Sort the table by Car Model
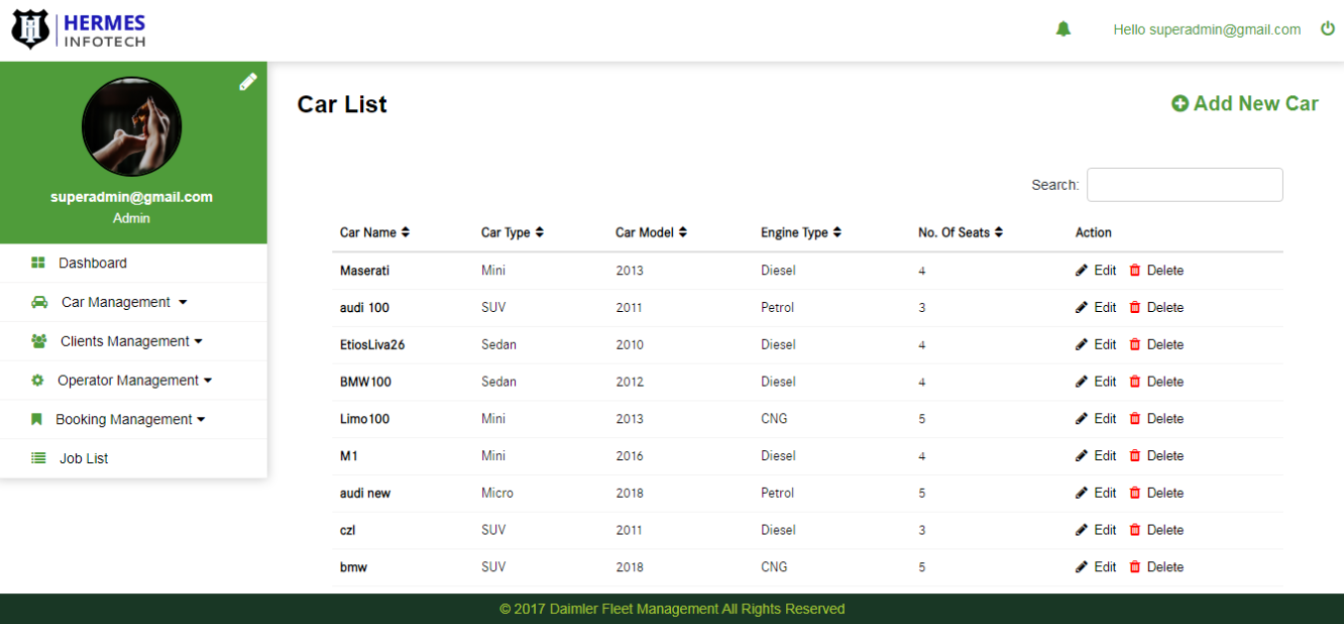 tap(651, 232)
